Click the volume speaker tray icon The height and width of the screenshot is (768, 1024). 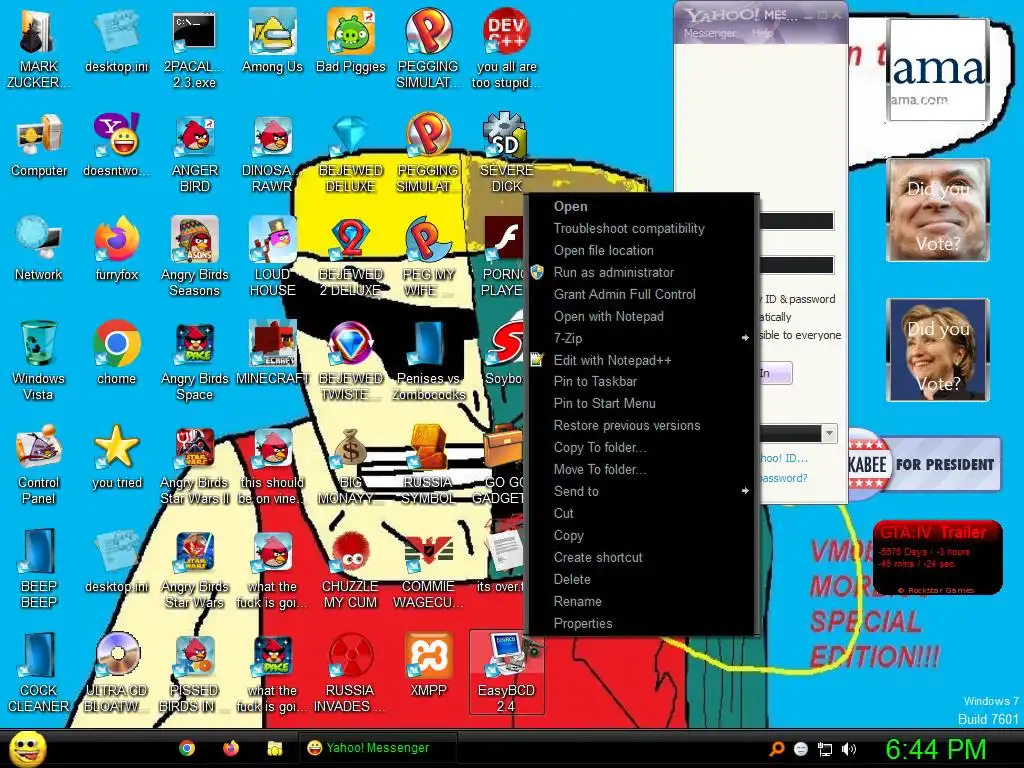[849, 749]
